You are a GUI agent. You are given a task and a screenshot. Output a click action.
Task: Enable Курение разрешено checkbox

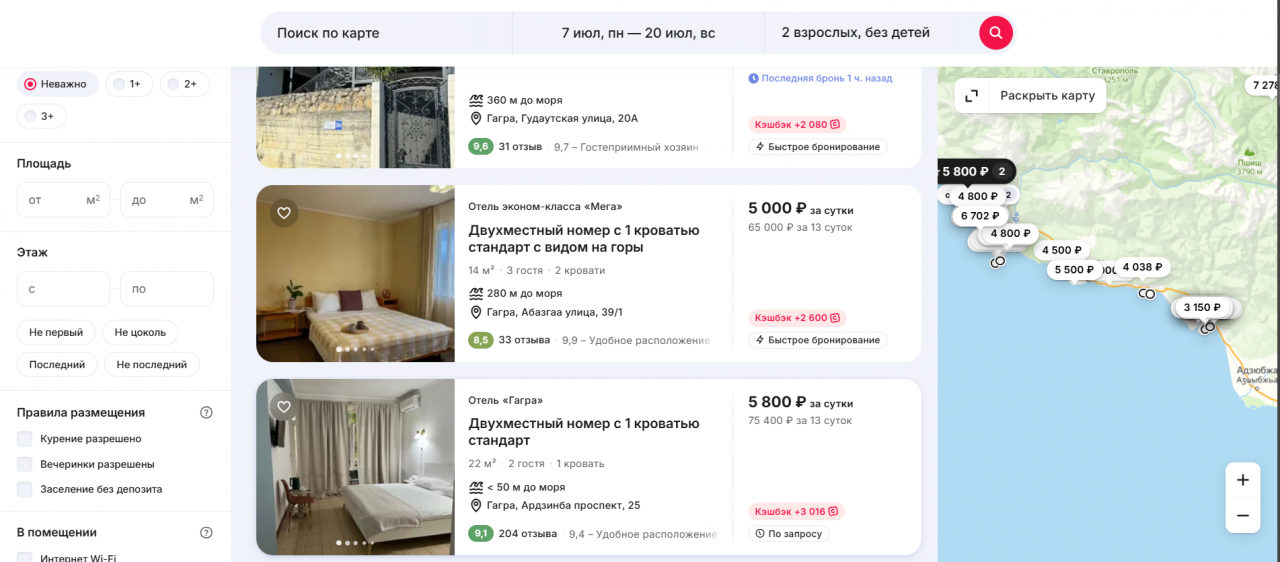tap(25, 439)
